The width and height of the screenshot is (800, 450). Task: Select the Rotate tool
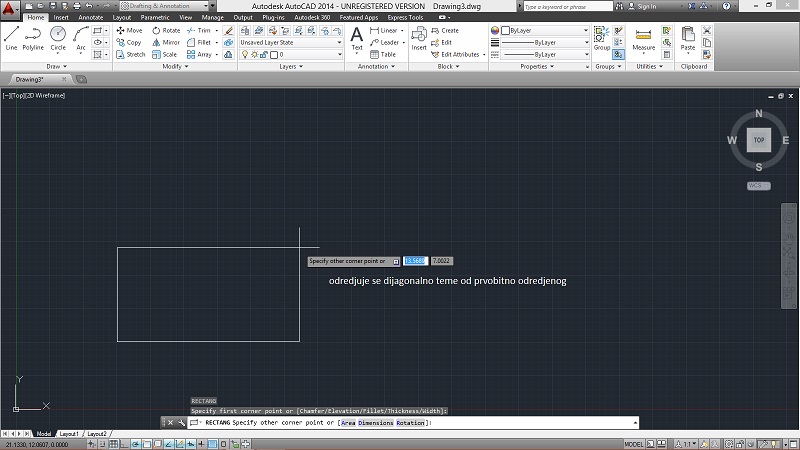coord(166,30)
